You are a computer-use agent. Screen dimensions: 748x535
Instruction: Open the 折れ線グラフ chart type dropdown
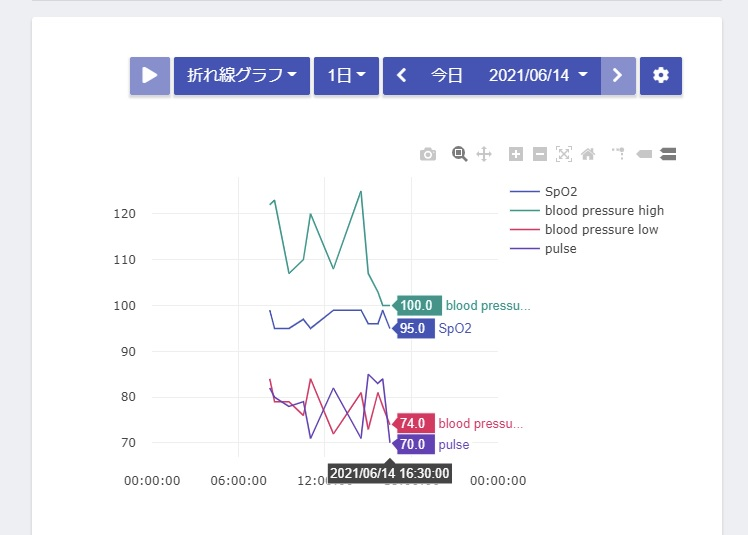pos(242,75)
